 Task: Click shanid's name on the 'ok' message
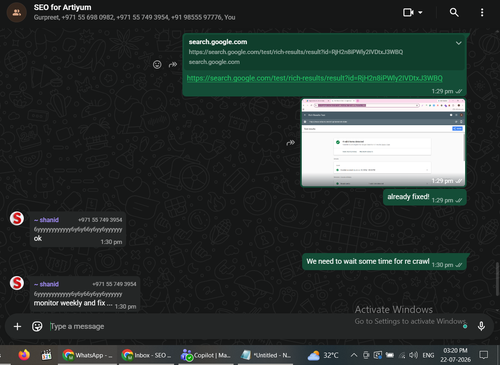click(x=47, y=220)
